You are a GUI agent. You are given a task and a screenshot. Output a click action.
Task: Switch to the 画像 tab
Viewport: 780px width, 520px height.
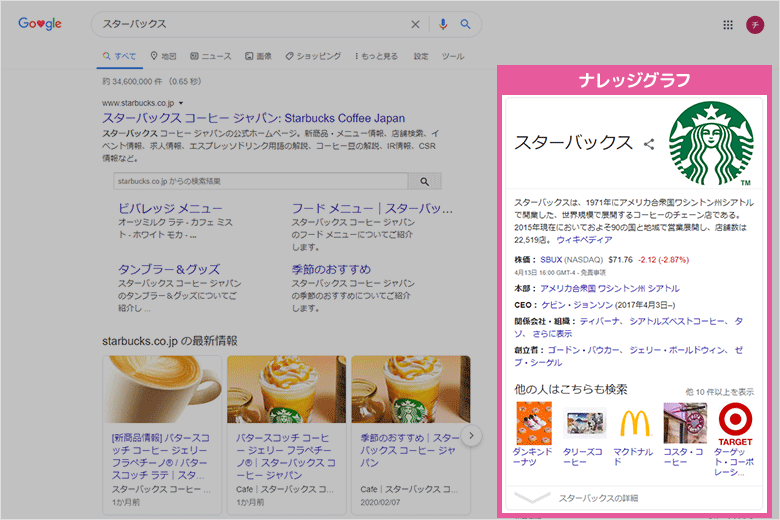point(258,56)
